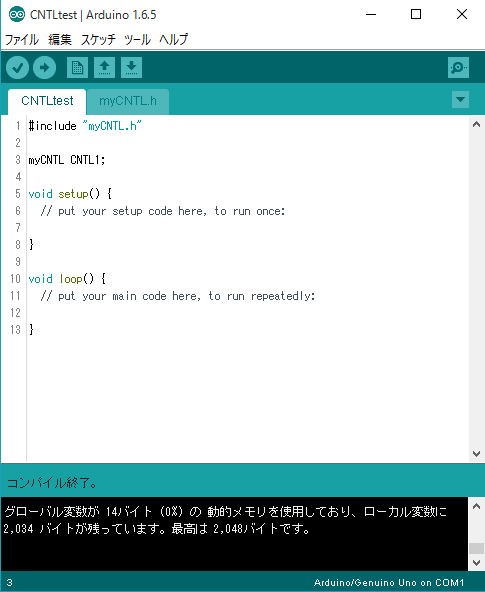The width and height of the screenshot is (485, 592).
Task: Click the Upload arrow icon
Action: [x=45, y=68]
